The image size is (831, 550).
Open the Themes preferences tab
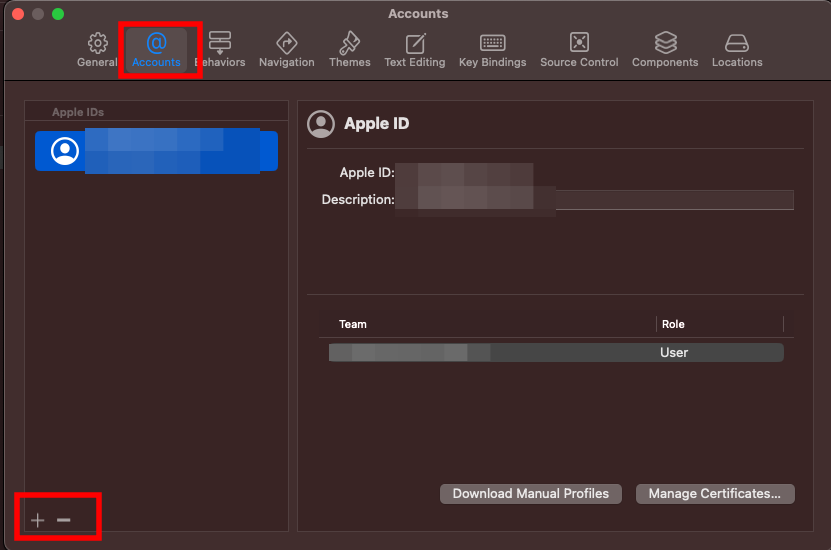(349, 50)
